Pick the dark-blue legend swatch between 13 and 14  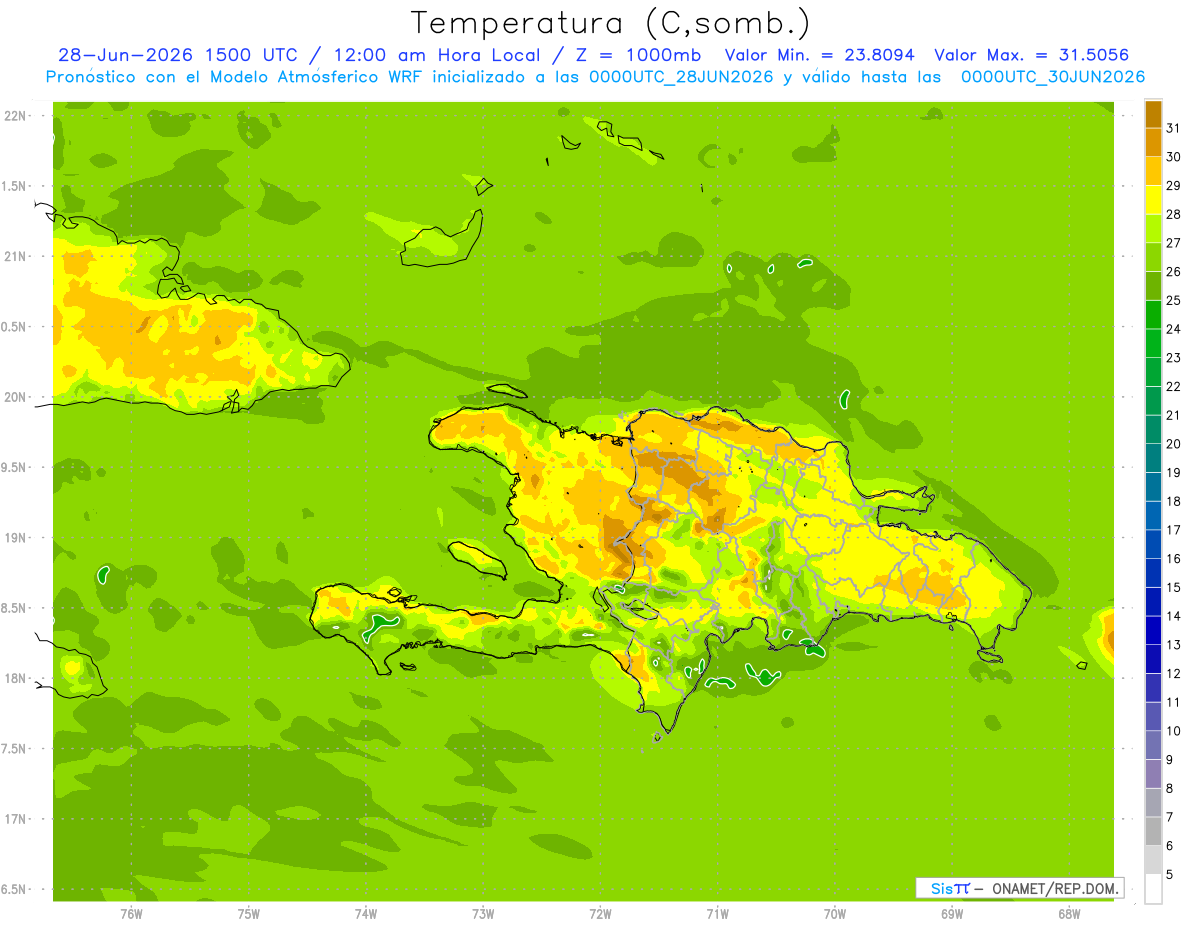coord(1153,630)
